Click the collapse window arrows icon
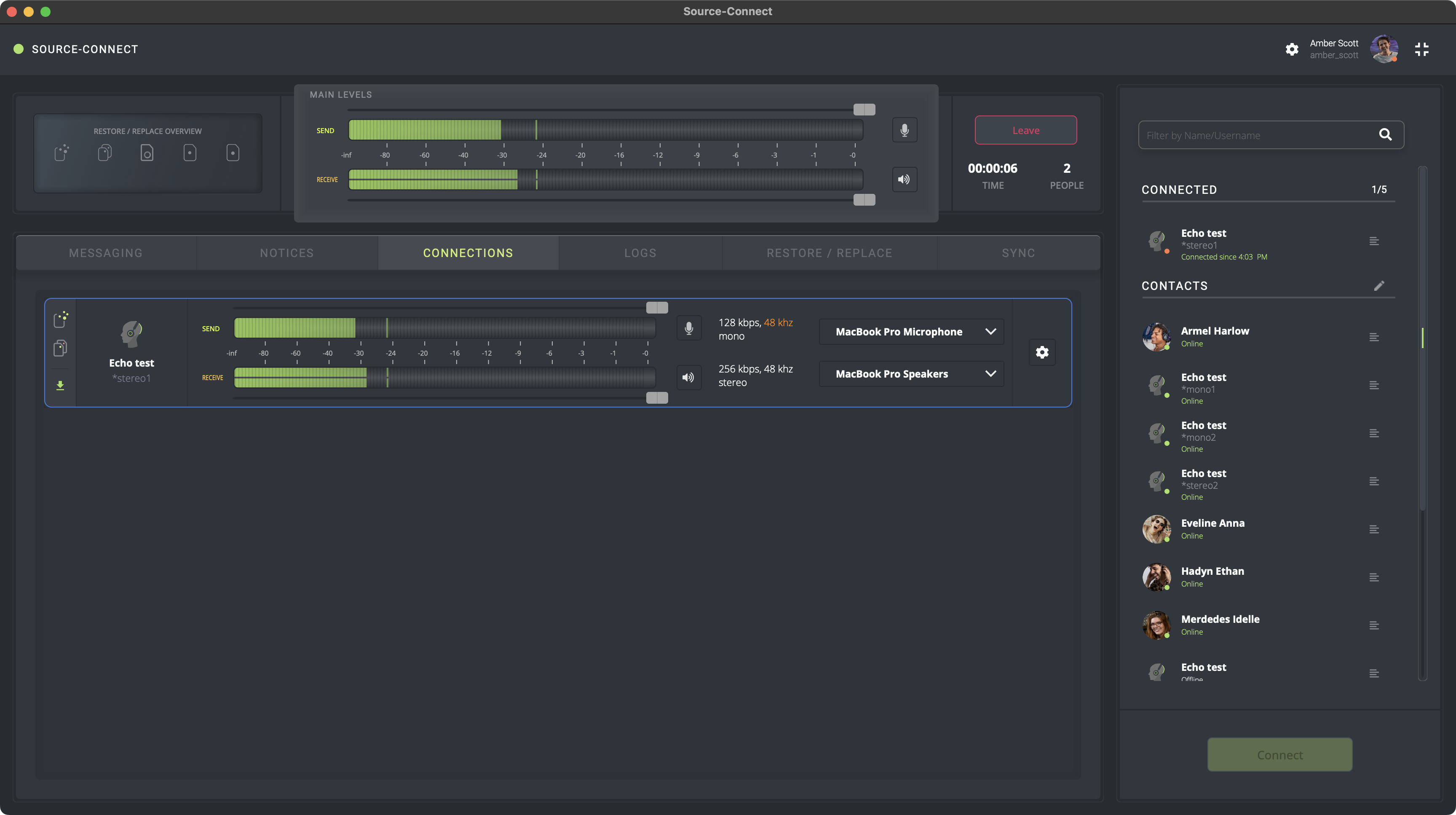Viewport: 1456px width, 815px height. pyautogui.click(x=1421, y=50)
